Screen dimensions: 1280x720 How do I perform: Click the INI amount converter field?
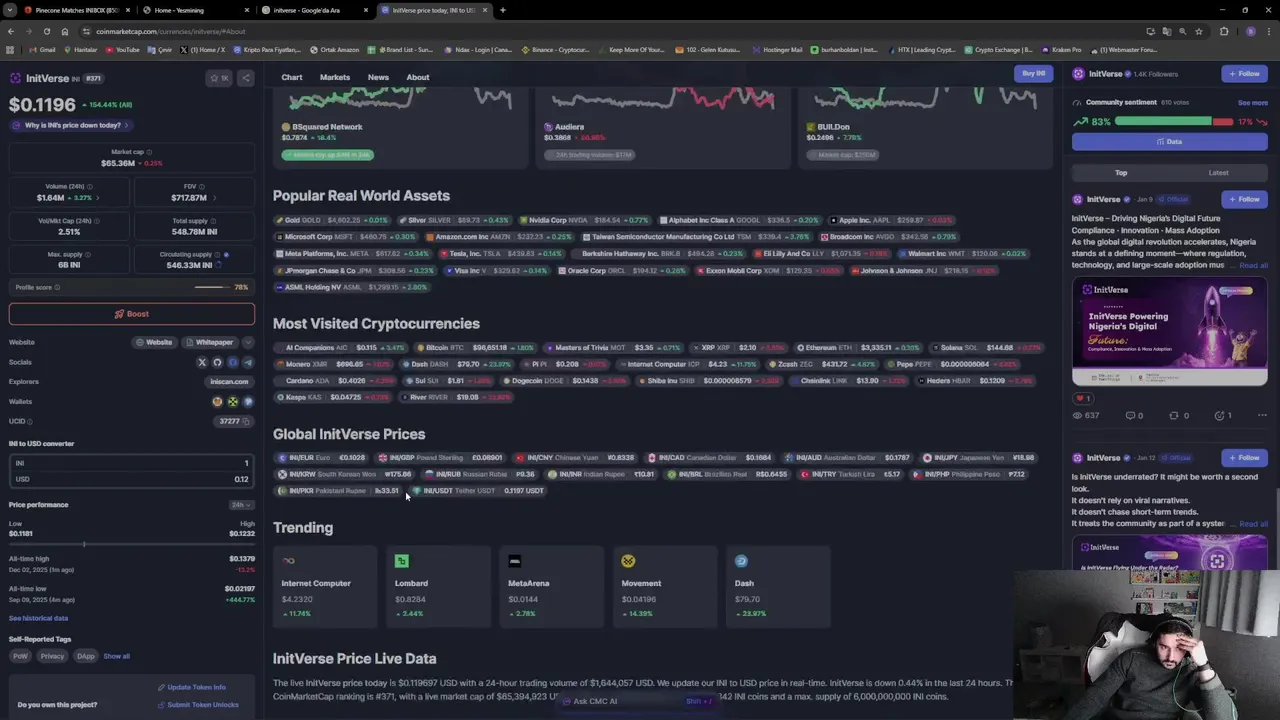pos(131,463)
